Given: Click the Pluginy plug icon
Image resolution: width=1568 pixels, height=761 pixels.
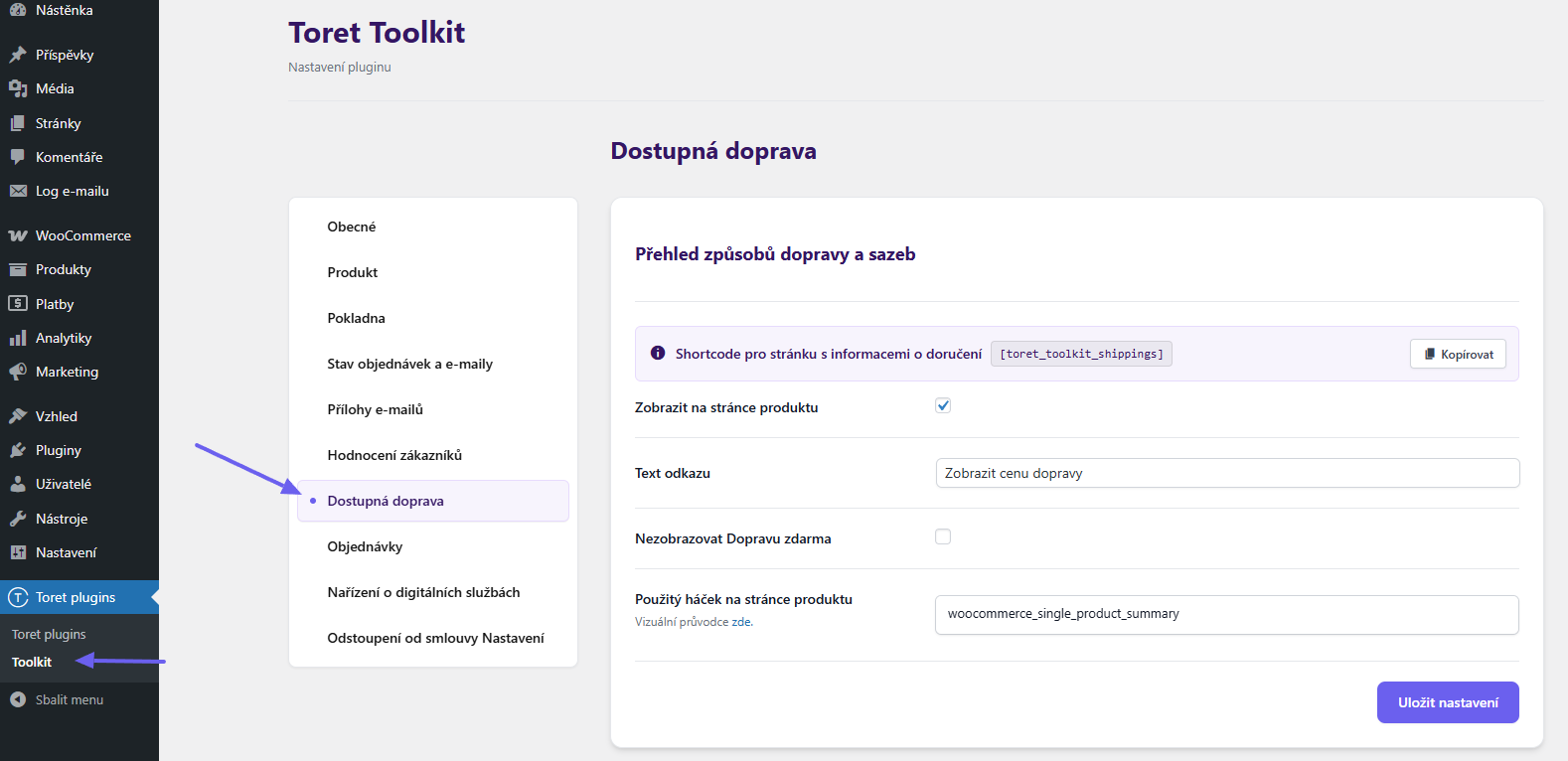Looking at the screenshot, I should (18, 450).
